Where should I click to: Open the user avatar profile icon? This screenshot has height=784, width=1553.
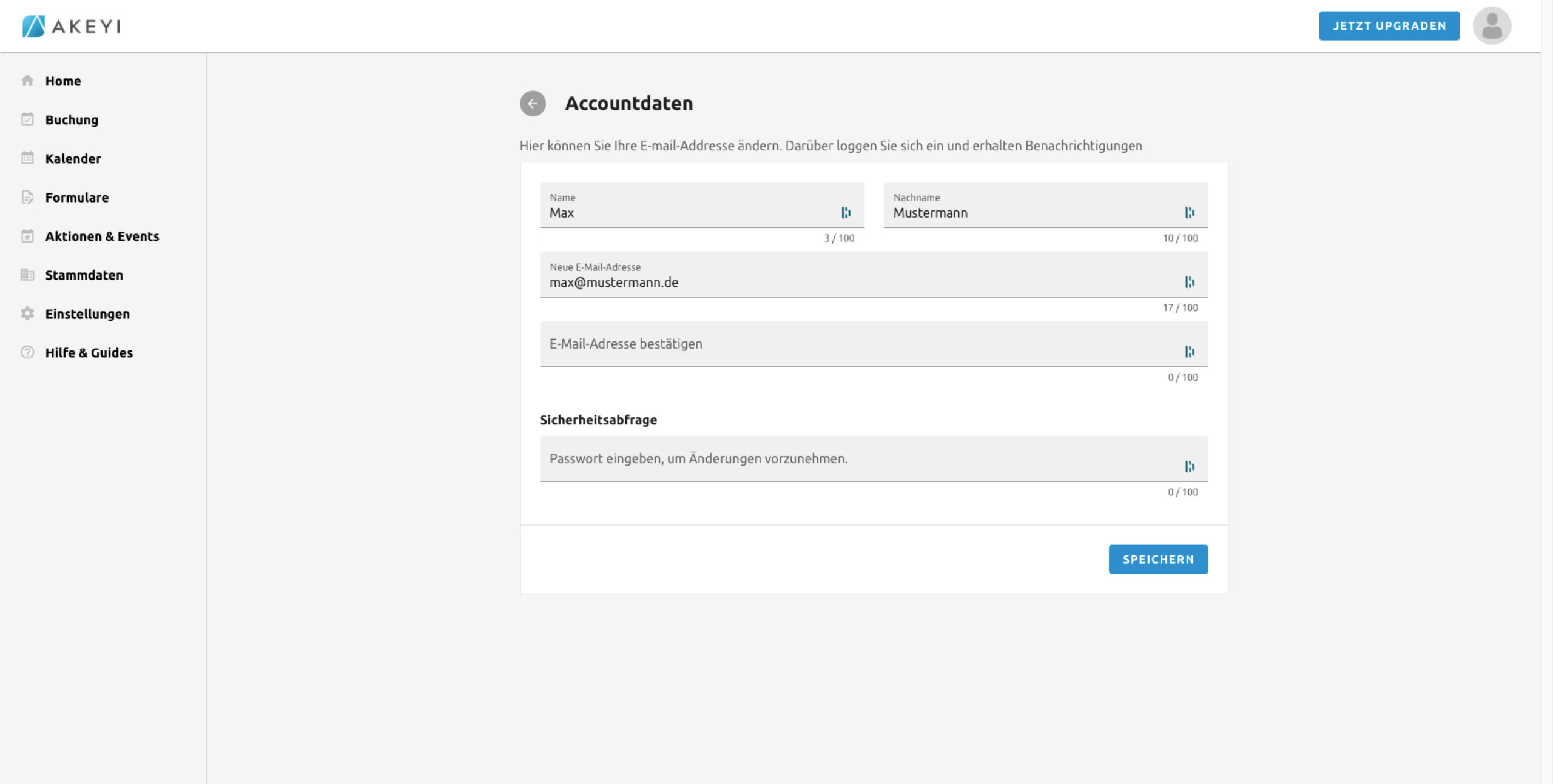tap(1491, 26)
